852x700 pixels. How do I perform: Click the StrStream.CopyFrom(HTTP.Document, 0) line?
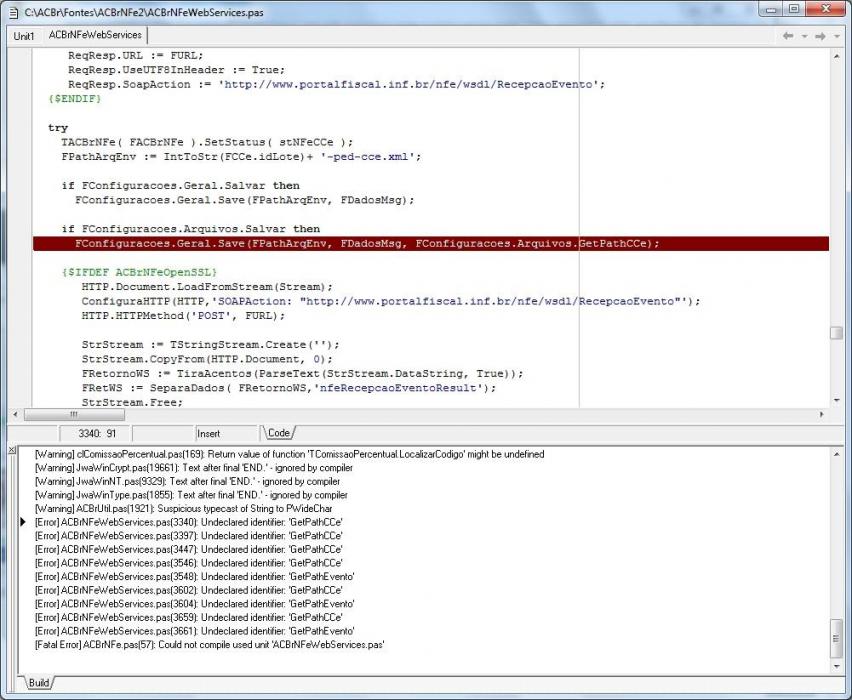(x=207, y=359)
